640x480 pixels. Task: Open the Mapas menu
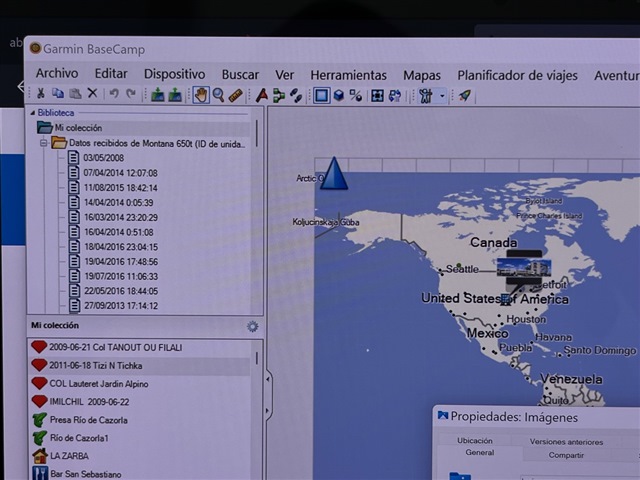422,76
